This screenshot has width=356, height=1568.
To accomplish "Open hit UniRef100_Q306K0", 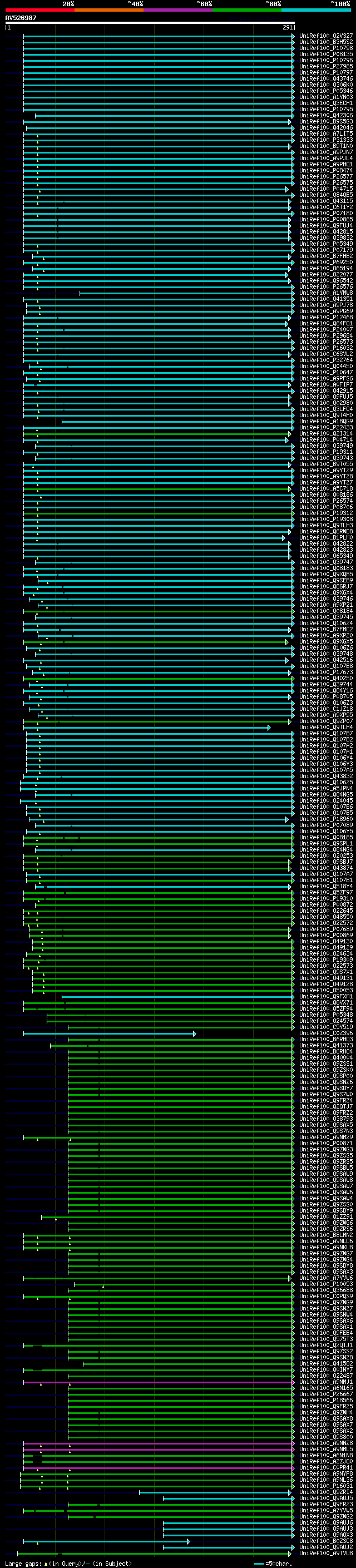I will click(326, 85).
